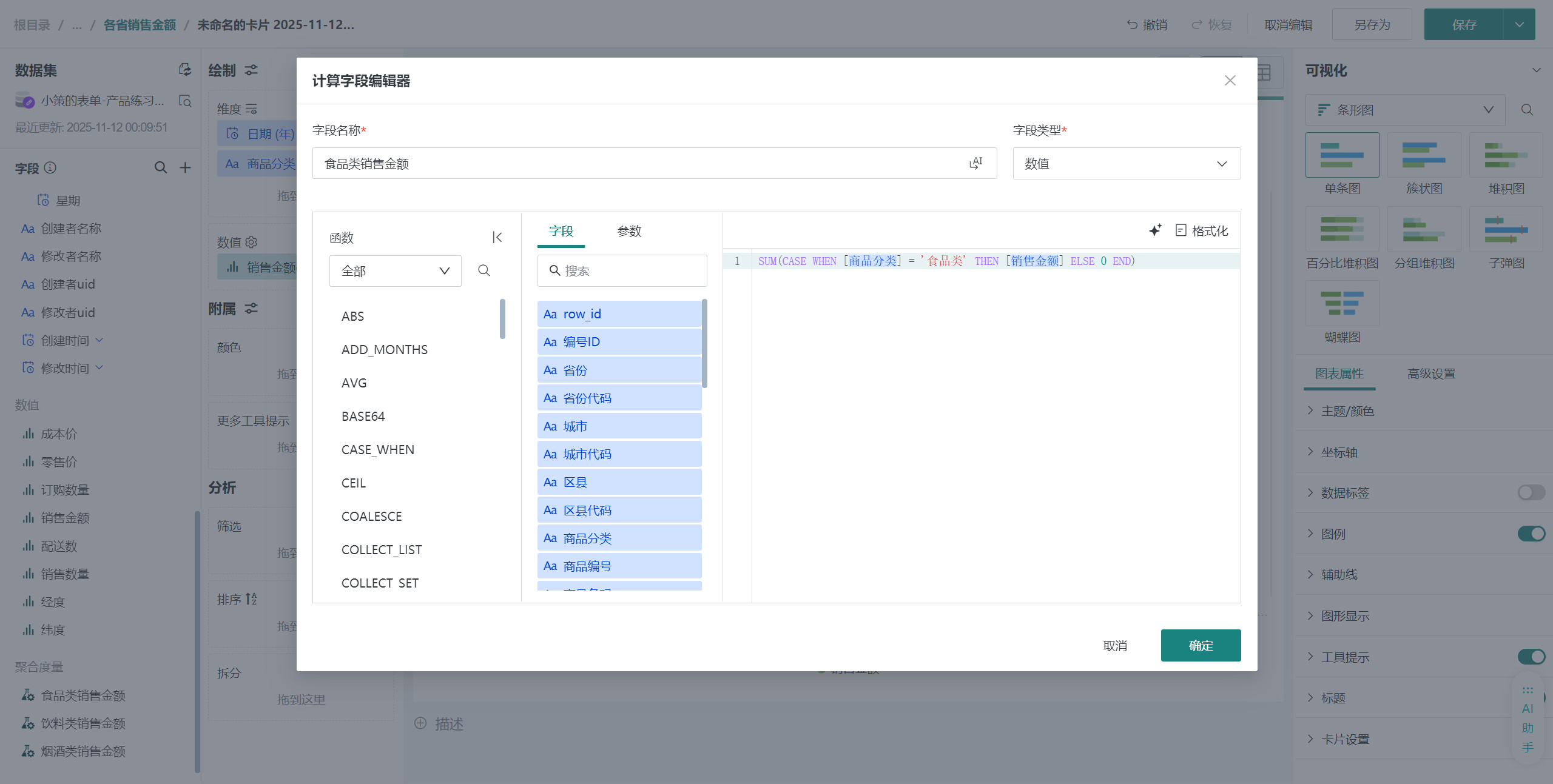Switch to the 参数 tab
The image size is (1553, 784).
pyautogui.click(x=629, y=231)
